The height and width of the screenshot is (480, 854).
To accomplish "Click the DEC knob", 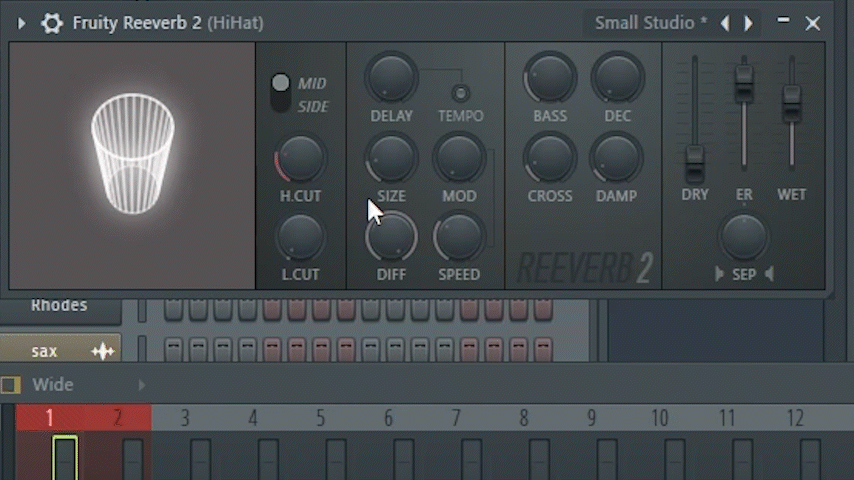I will [x=617, y=78].
